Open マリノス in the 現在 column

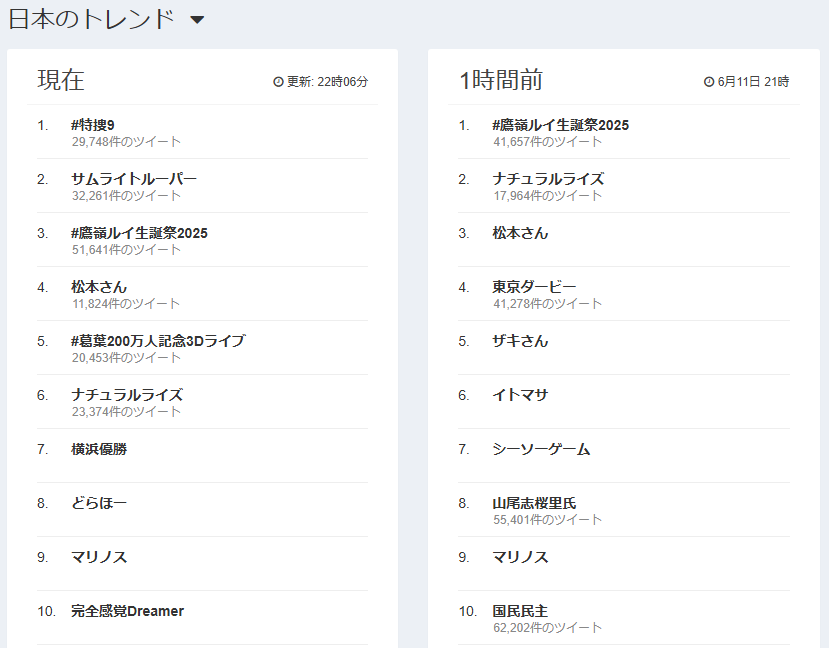[x=99, y=557]
